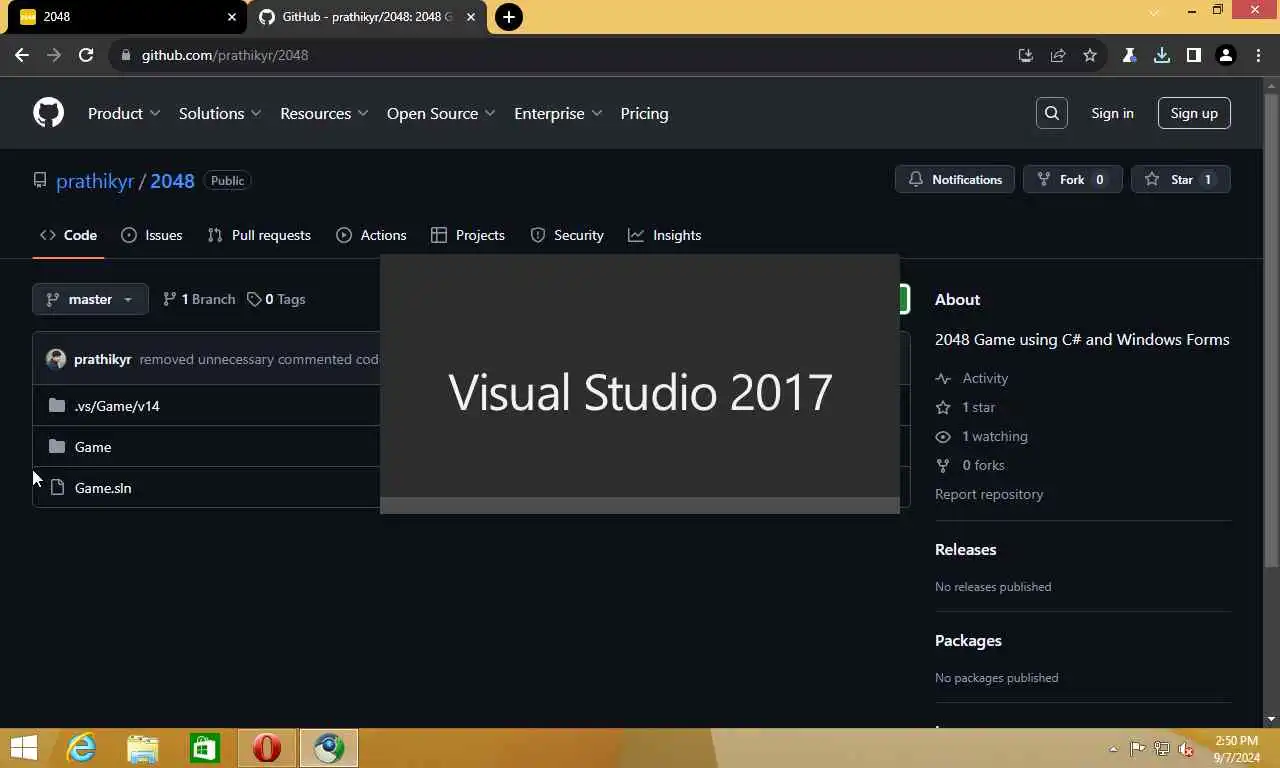The width and height of the screenshot is (1280, 768).
Task: Open the Game folder
Action: [x=93, y=447]
